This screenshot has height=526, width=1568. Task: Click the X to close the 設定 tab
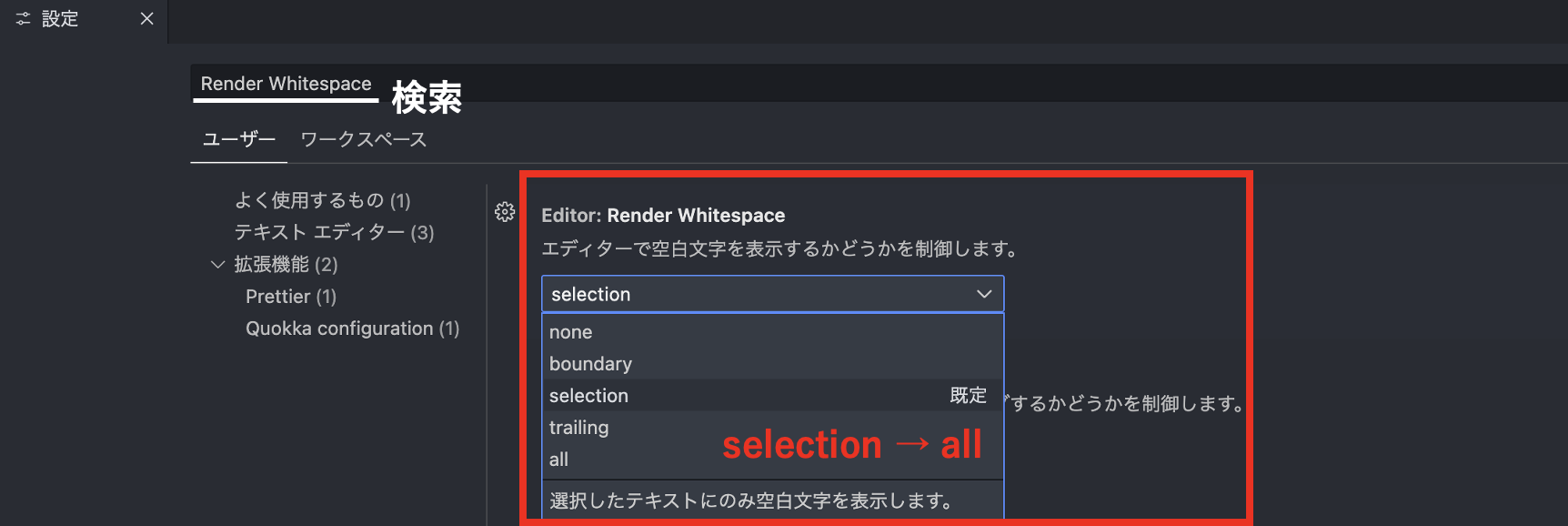146,18
